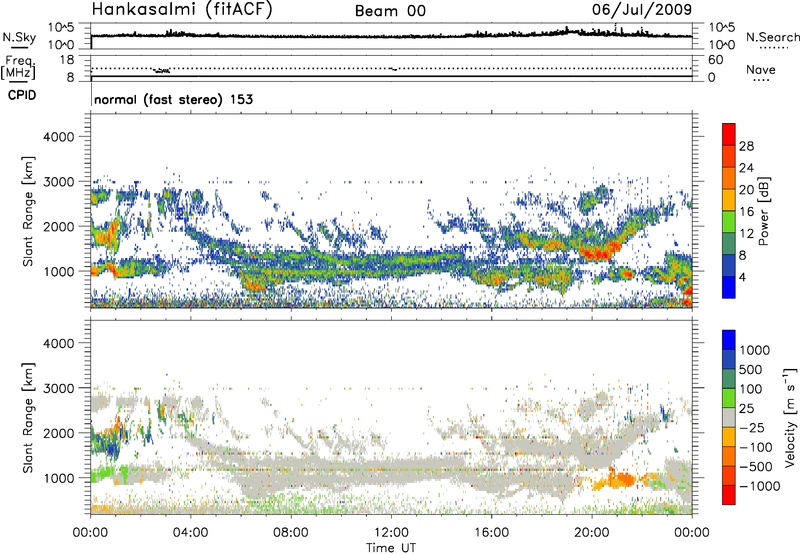Click the blue bottom of the Power color bar
The height and width of the screenshot is (554, 800).
[729, 287]
